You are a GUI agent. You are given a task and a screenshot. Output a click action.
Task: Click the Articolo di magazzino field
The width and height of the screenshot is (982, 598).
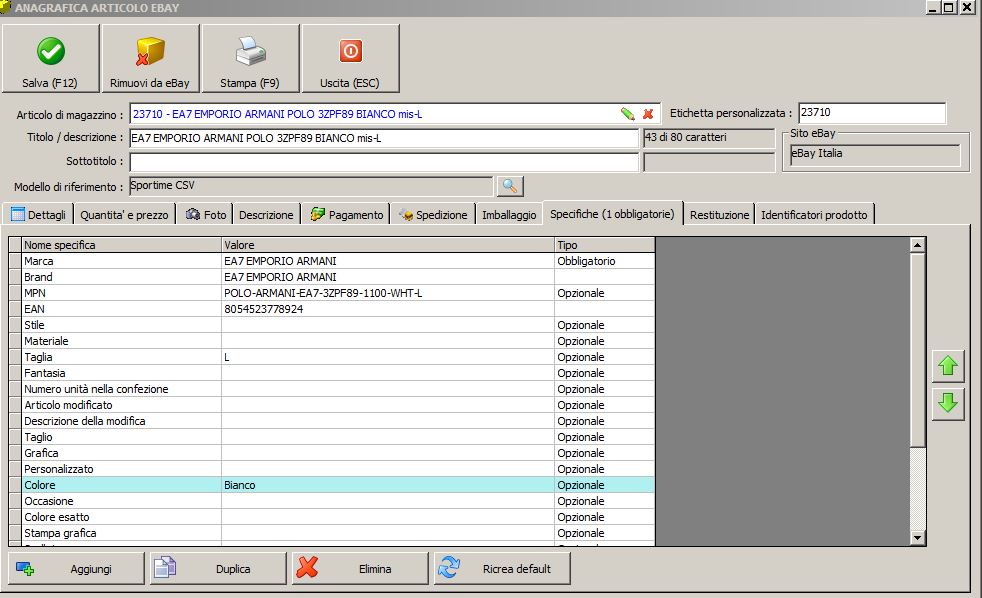[395, 114]
